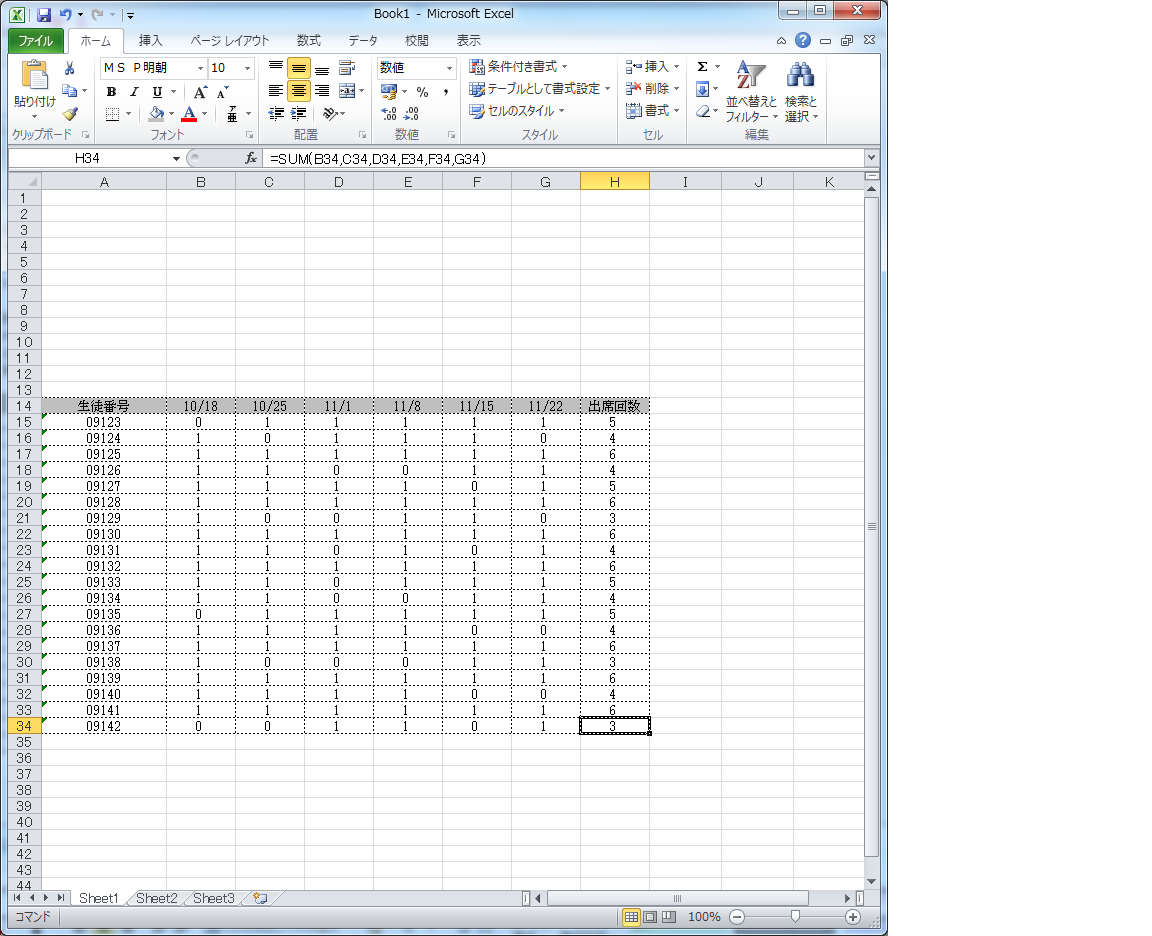Viewport: 1152px width, 936px height.
Task: Click the Save icon in quick access toolbar
Action: click(x=44, y=15)
